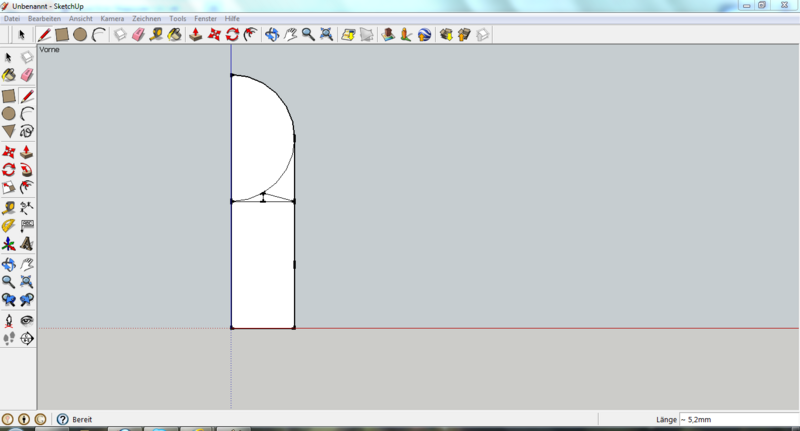Click the Look Around eye tool
The image size is (800, 431).
[x=27, y=320]
